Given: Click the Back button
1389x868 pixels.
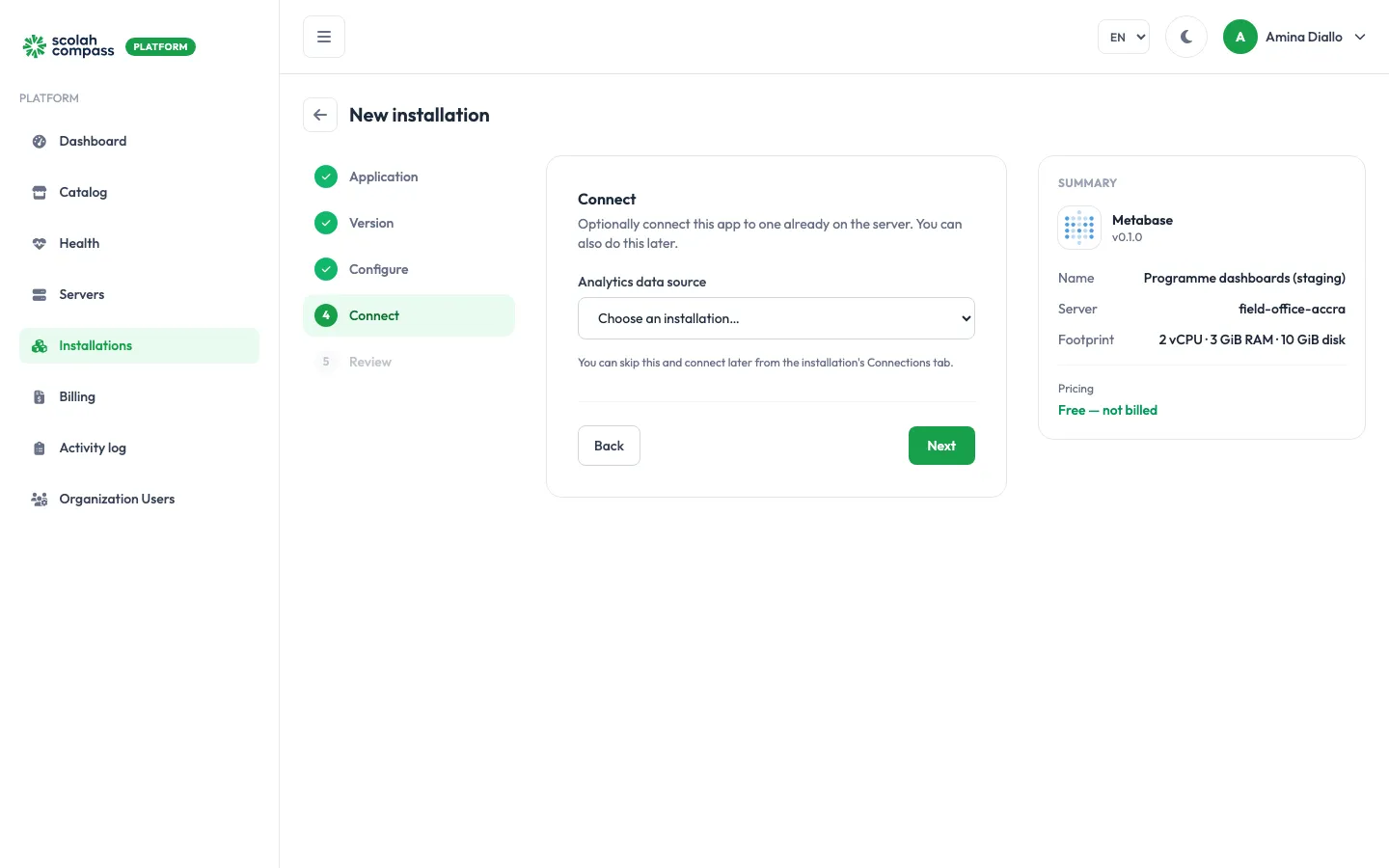Looking at the screenshot, I should 609,446.
